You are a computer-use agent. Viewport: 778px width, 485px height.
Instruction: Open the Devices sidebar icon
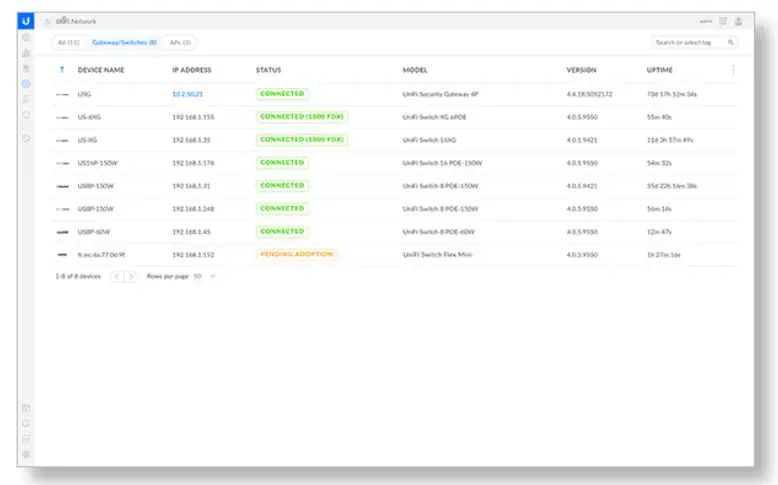(26, 84)
